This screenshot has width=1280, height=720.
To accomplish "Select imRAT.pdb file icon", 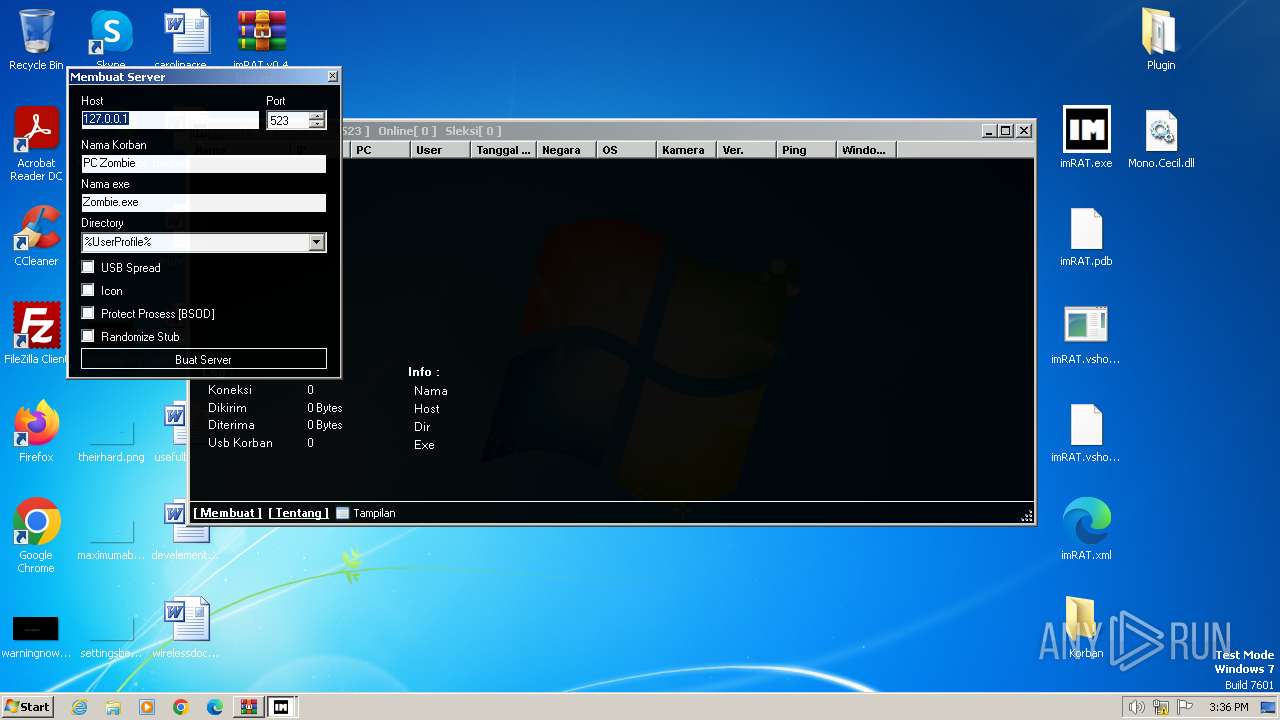I will pyautogui.click(x=1086, y=236).
